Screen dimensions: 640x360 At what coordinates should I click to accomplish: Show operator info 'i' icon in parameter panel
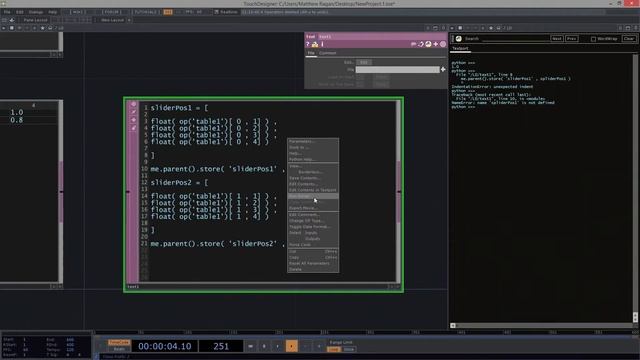coord(322,44)
